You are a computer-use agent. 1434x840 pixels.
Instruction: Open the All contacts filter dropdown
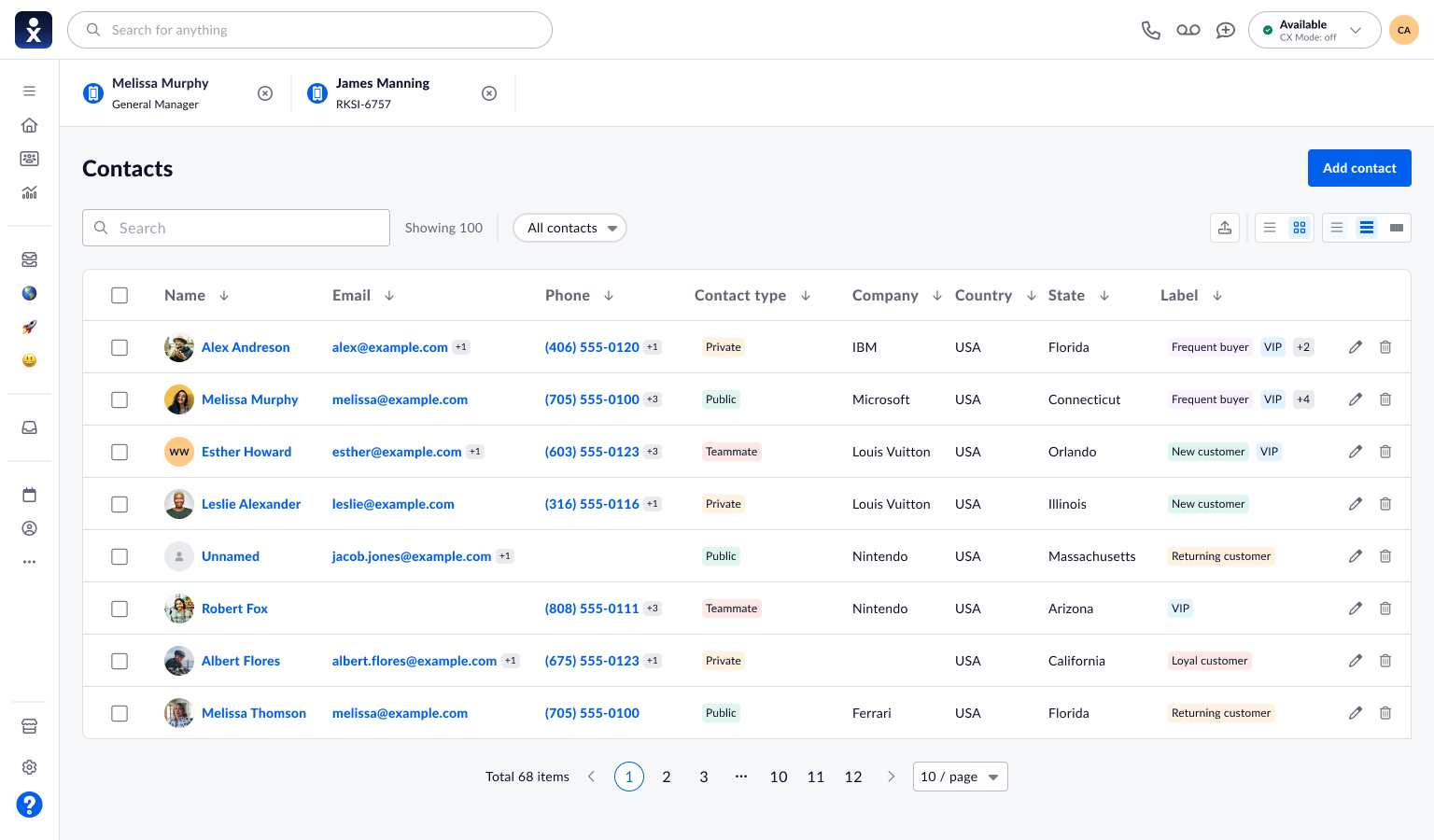(x=569, y=228)
